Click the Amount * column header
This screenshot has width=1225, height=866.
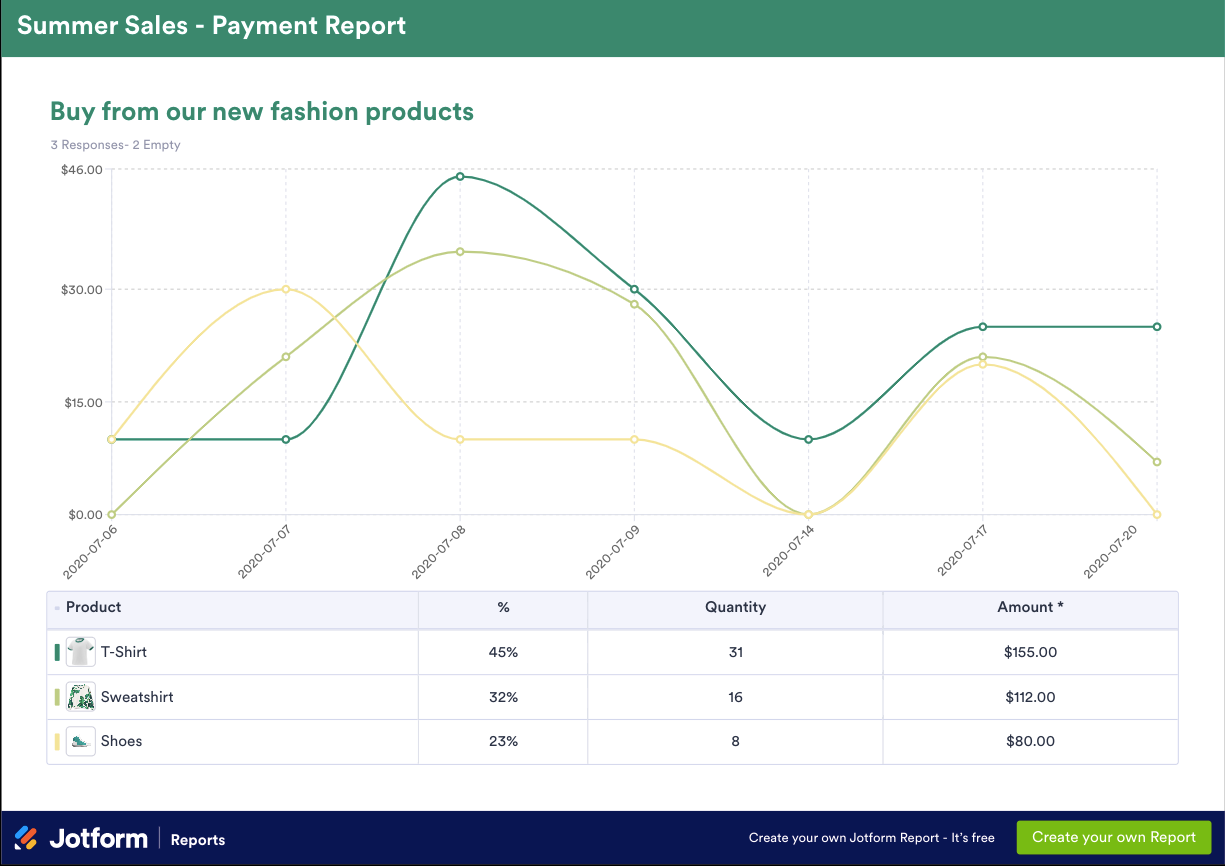[x=1030, y=608]
